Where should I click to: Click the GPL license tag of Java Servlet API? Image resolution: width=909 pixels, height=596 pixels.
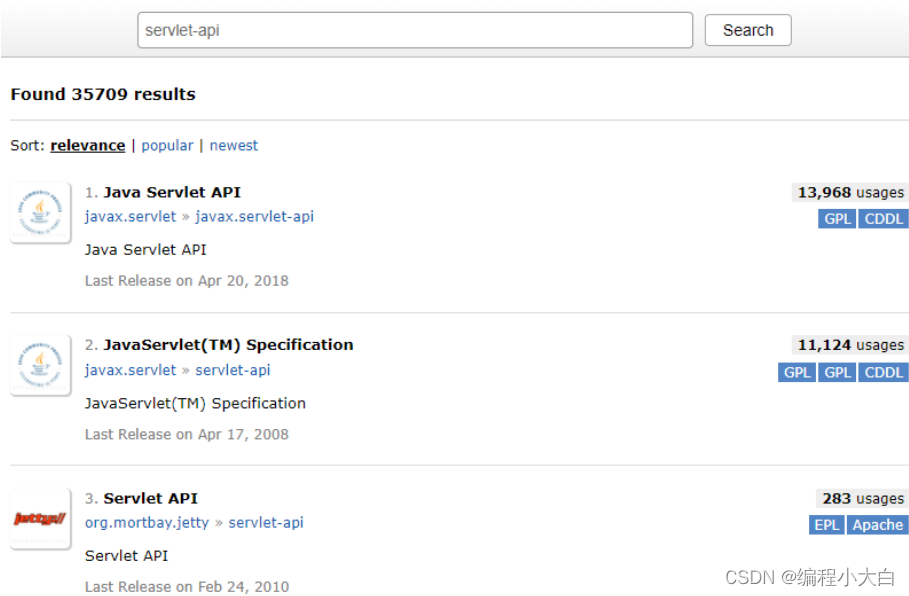pyautogui.click(x=837, y=219)
